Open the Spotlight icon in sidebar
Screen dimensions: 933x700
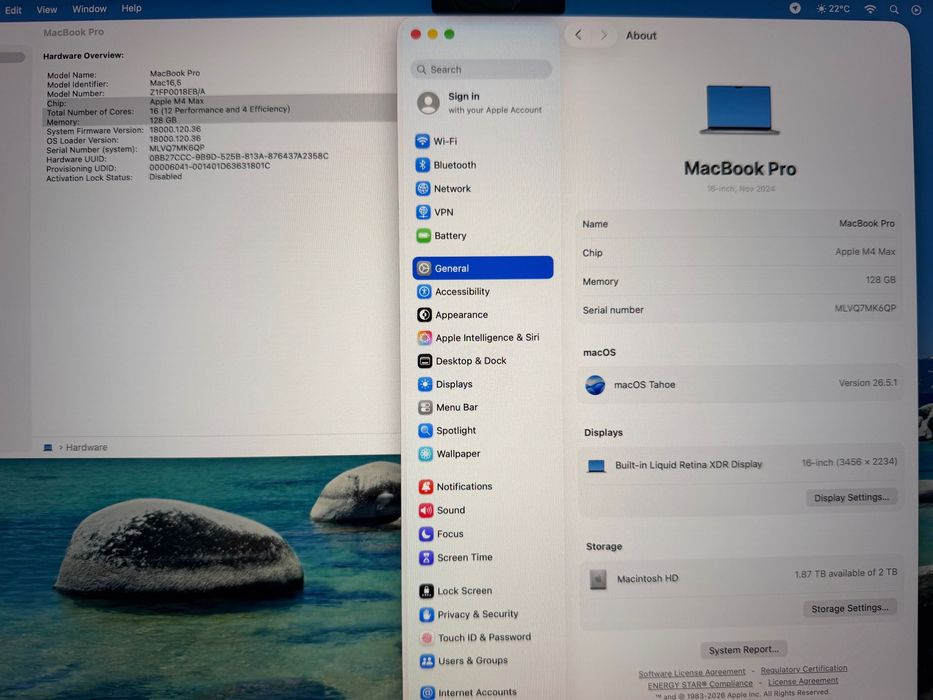(x=425, y=430)
